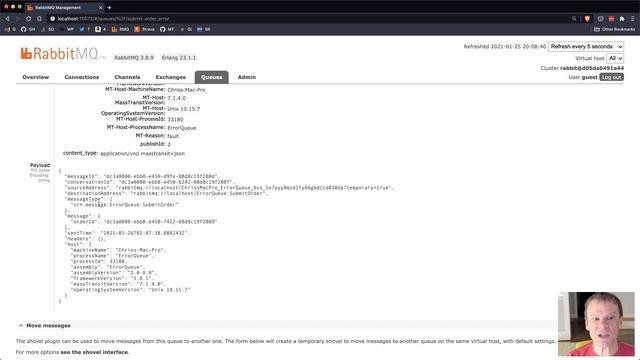Select the Queues tab

tap(211, 77)
